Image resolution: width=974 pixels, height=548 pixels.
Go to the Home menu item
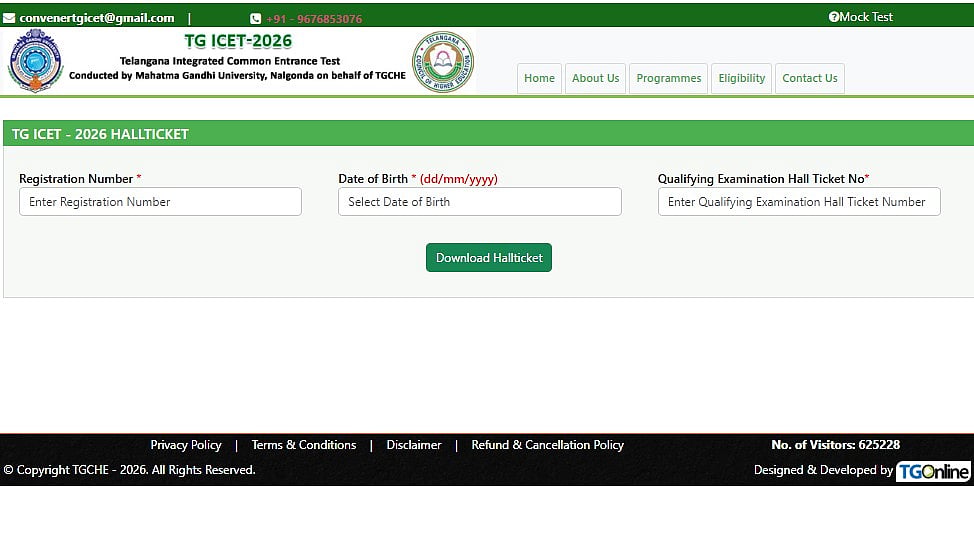539,78
